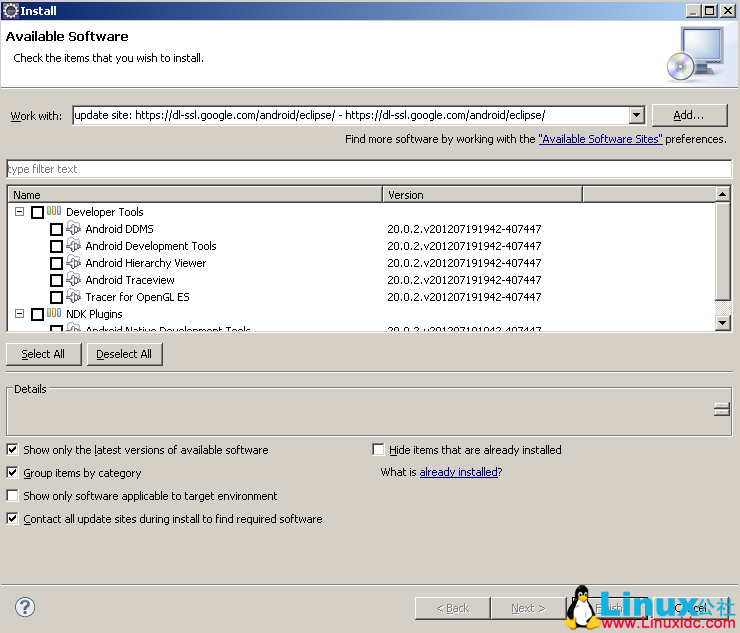Click the Add... button
Screen dimensions: 740x633
pyautogui.click(x=689, y=115)
